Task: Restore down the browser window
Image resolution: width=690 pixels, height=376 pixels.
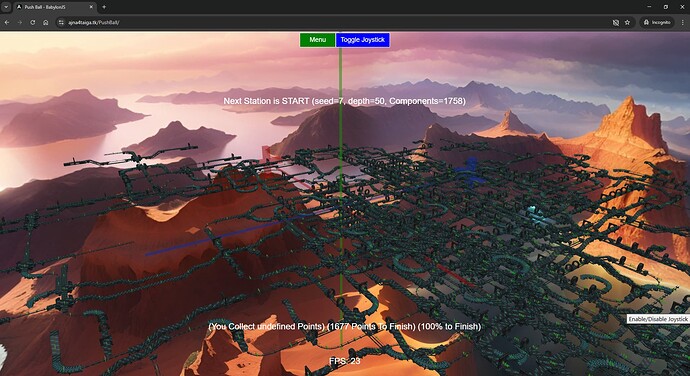Action: pyautogui.click(x=666, y=7)
